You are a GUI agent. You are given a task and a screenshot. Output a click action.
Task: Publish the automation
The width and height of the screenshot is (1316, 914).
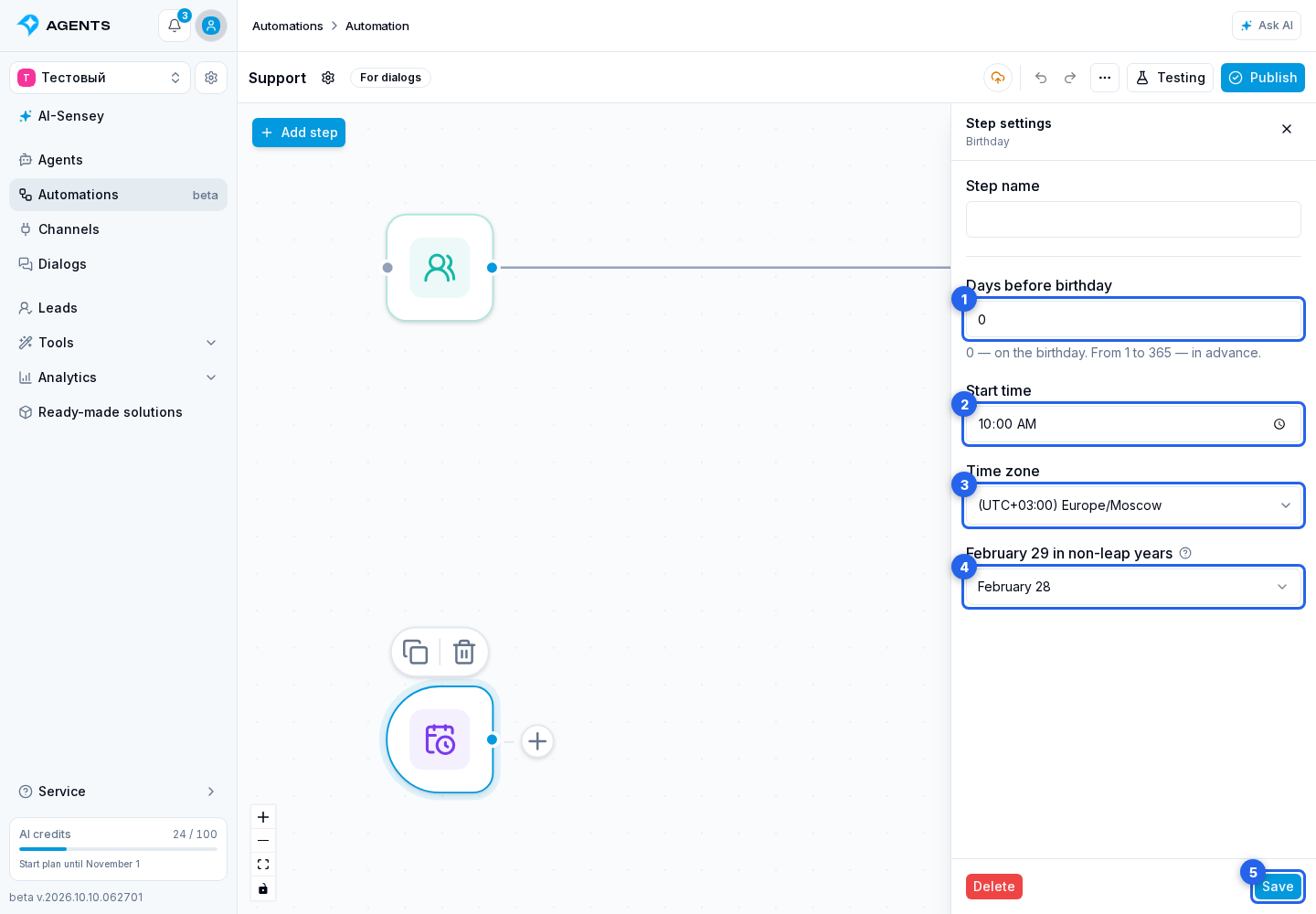1263,78
